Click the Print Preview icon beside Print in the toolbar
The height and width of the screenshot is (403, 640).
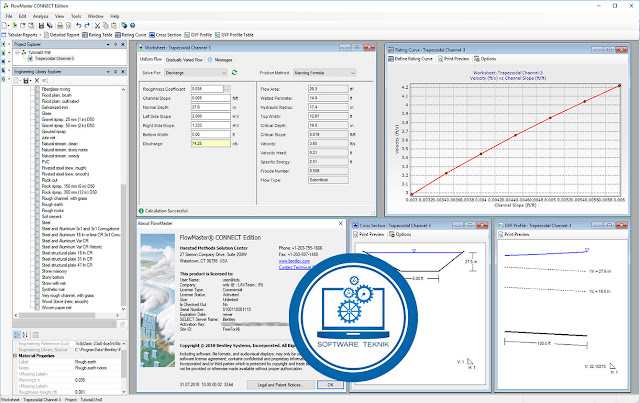pyautogui.click(x=69, y=25)
